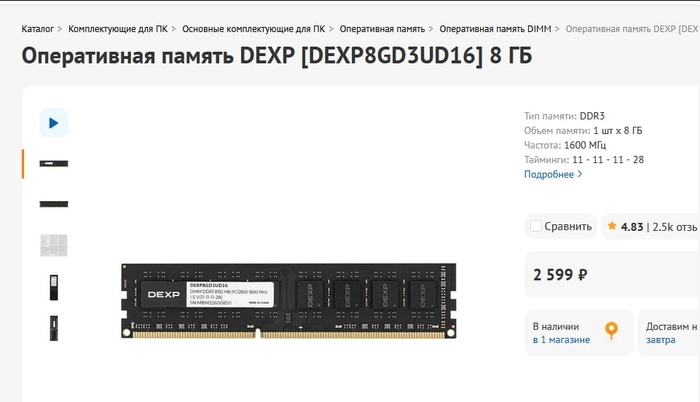Click the orange map pin icon
Screen dimensions: 700x402
pyautogui.click(x=611, y=331)
